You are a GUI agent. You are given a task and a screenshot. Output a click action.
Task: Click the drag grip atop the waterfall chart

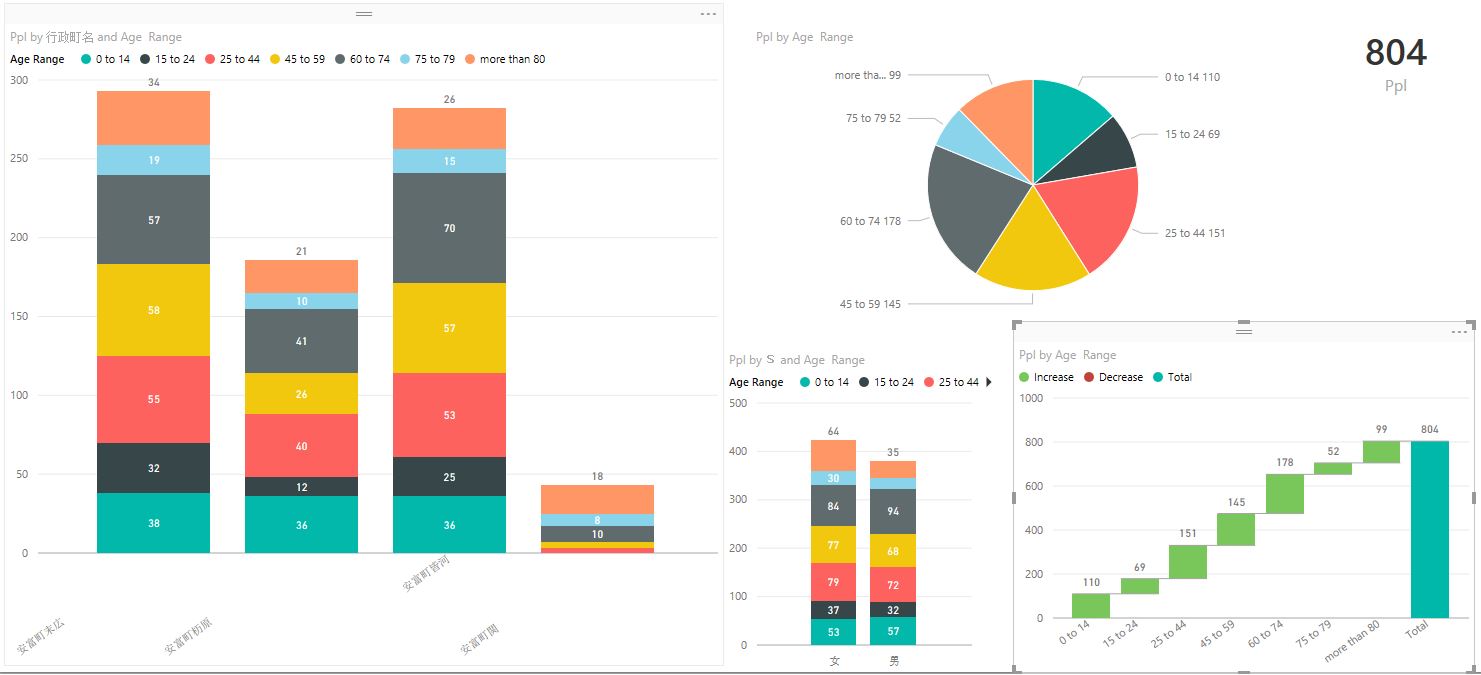point(1244,330)
